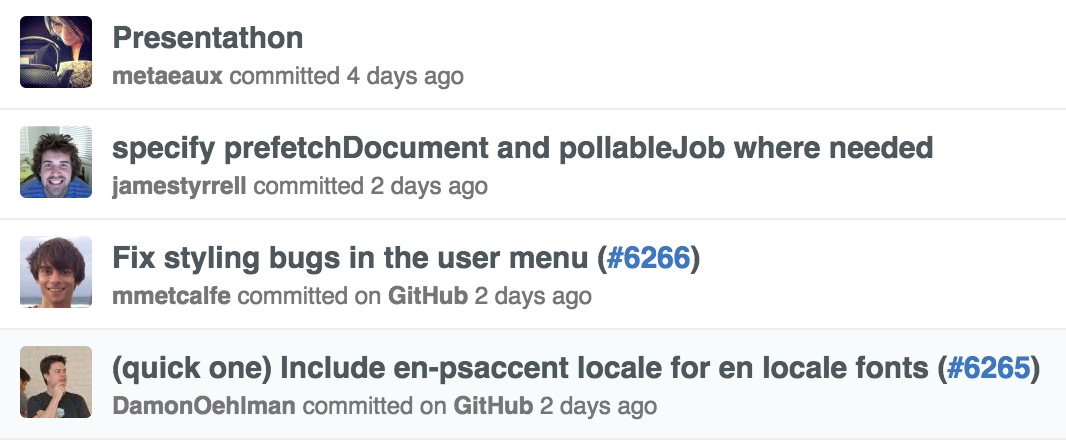Open the DamonOehlman username link
Image resolution: width=1066 pixels, height=444 pixels.
click(203, 406)
